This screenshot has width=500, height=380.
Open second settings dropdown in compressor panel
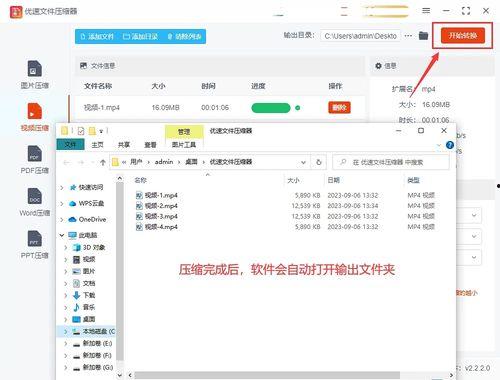pyautogui.click(x=473, y=236)
